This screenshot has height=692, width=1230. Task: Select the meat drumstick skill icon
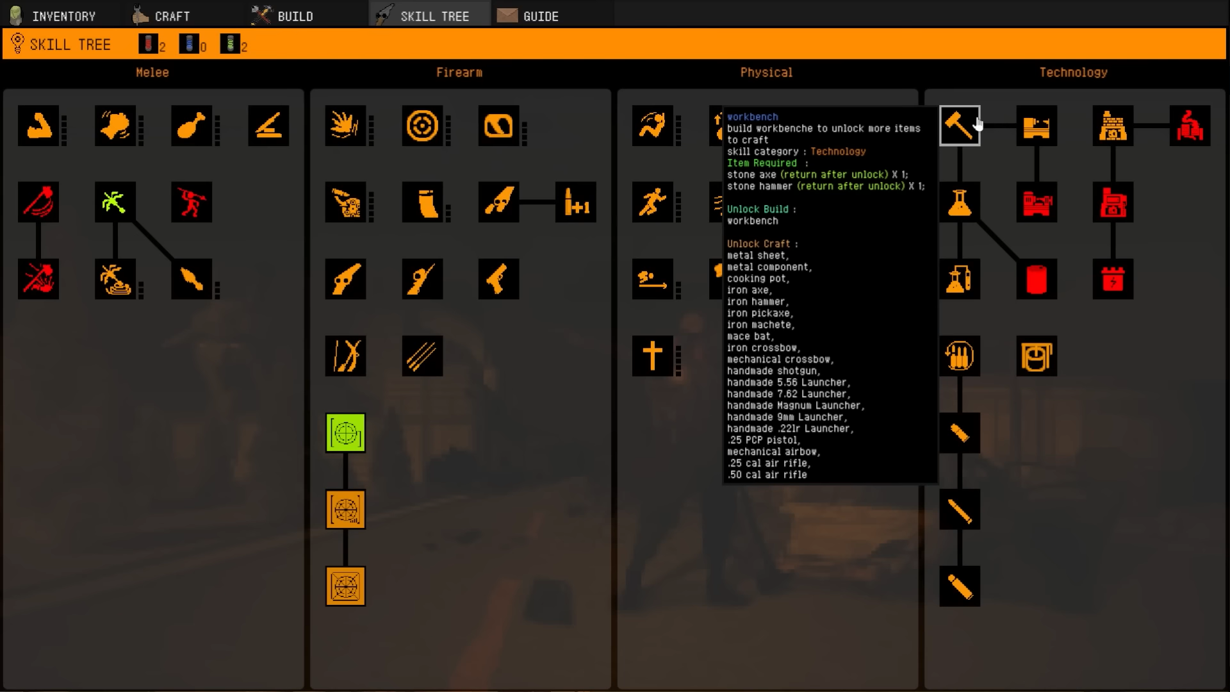click(191, 126)
